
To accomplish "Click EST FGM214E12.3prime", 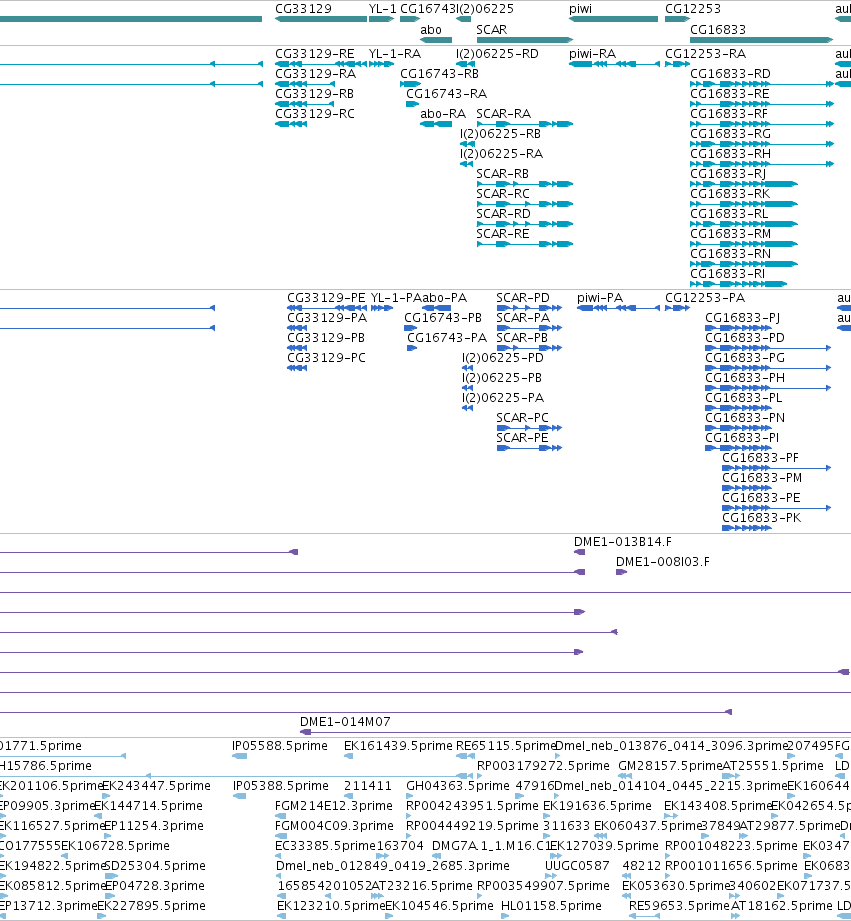I will 334,806.
